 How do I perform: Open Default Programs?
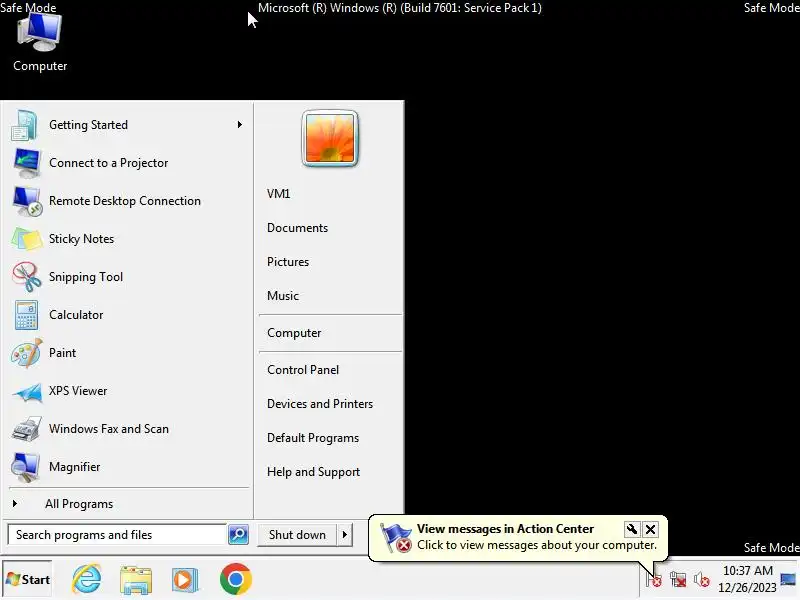[x=313, y=438]
